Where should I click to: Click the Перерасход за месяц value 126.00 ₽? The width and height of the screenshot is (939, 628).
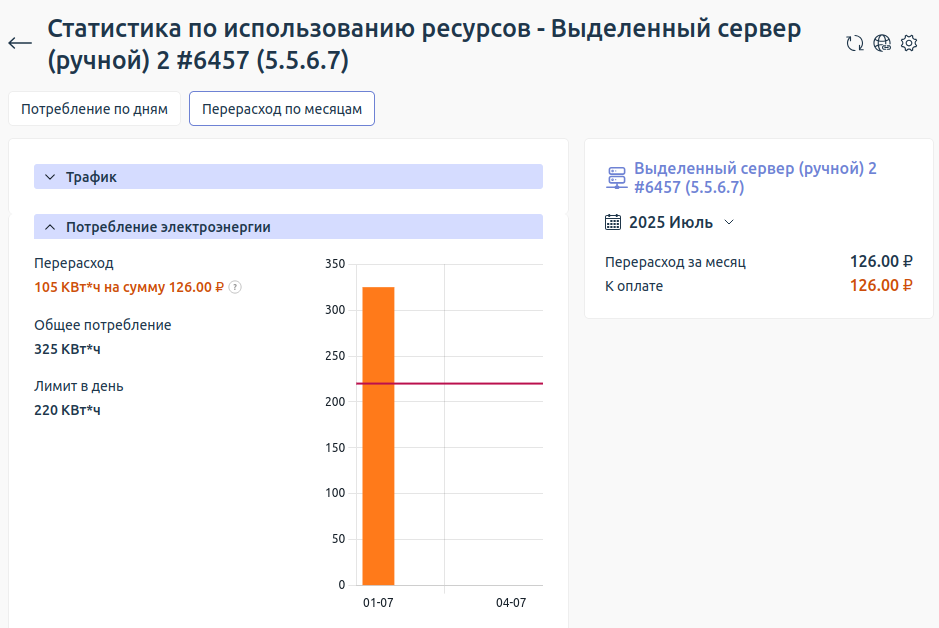tap(881, 263)
